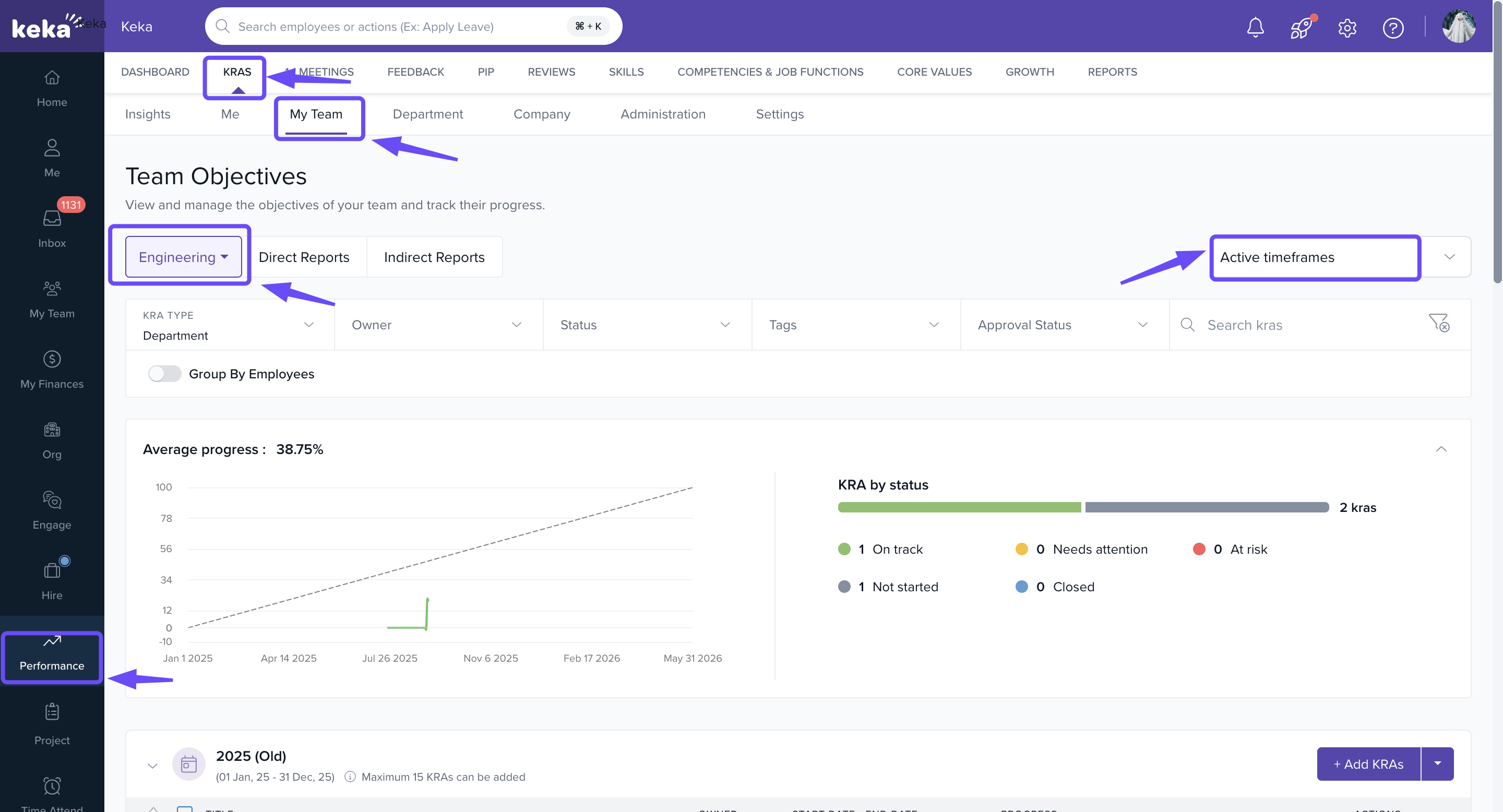
Task: Clear filters icon beside Search kras
Action: 1439,323
